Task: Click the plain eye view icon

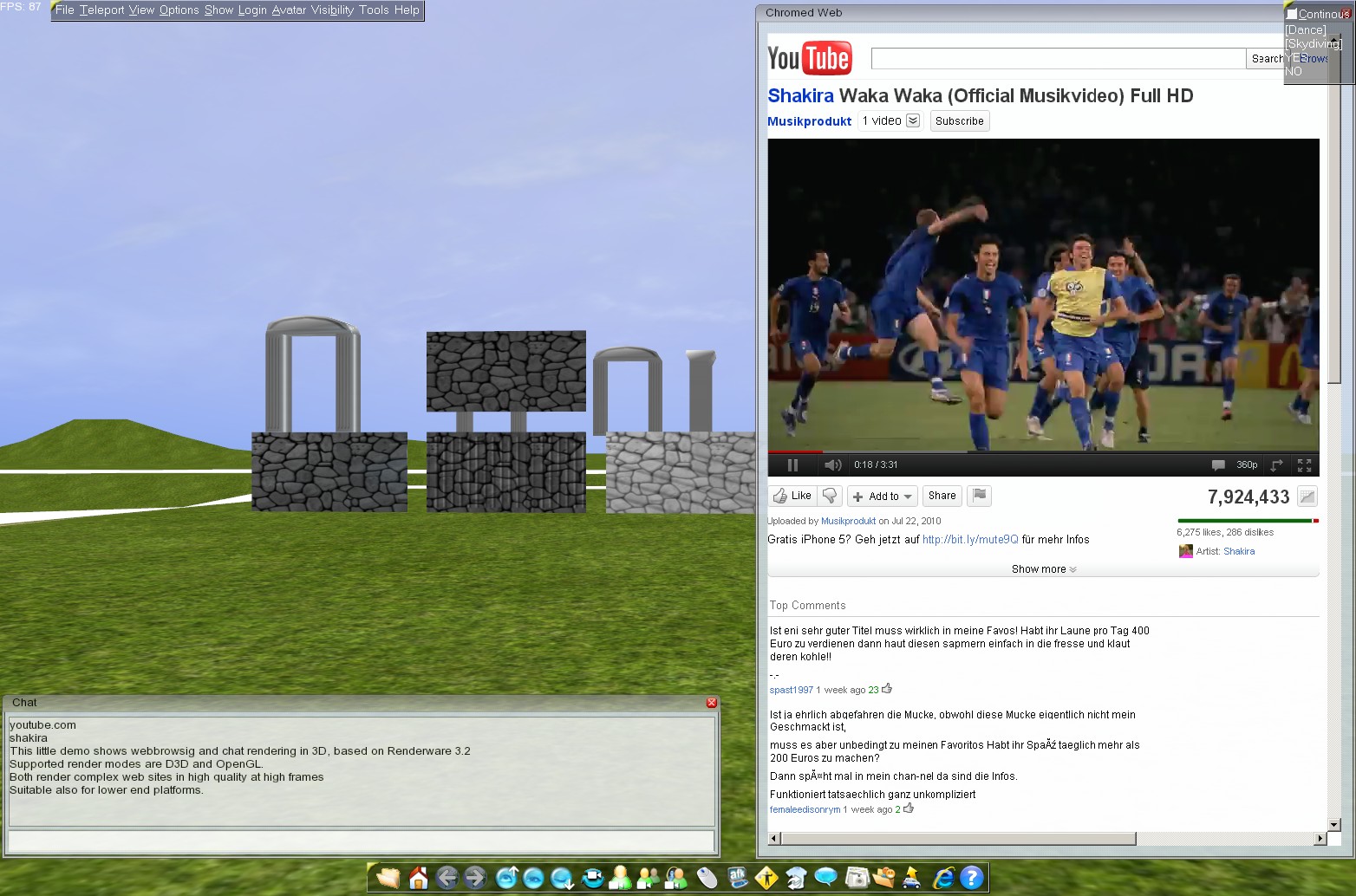Action: tap(533, 878)
